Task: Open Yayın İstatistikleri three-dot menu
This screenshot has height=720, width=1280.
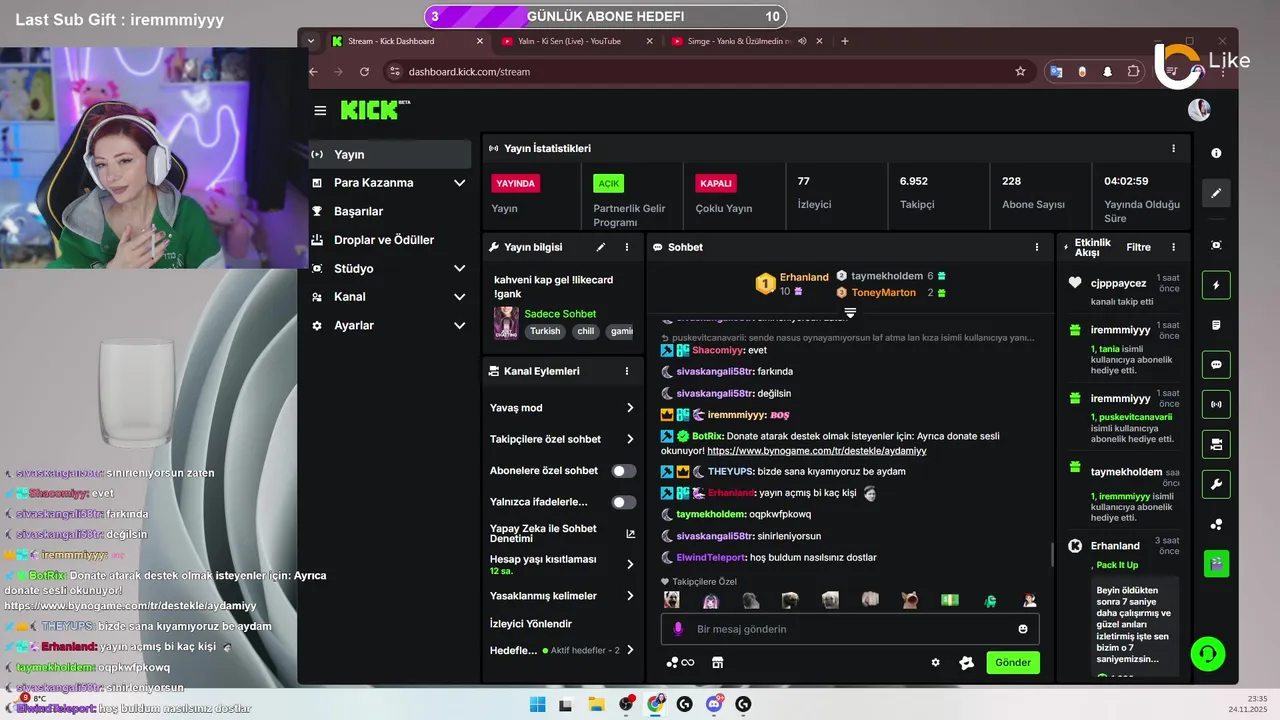Action: (1173, 148)
